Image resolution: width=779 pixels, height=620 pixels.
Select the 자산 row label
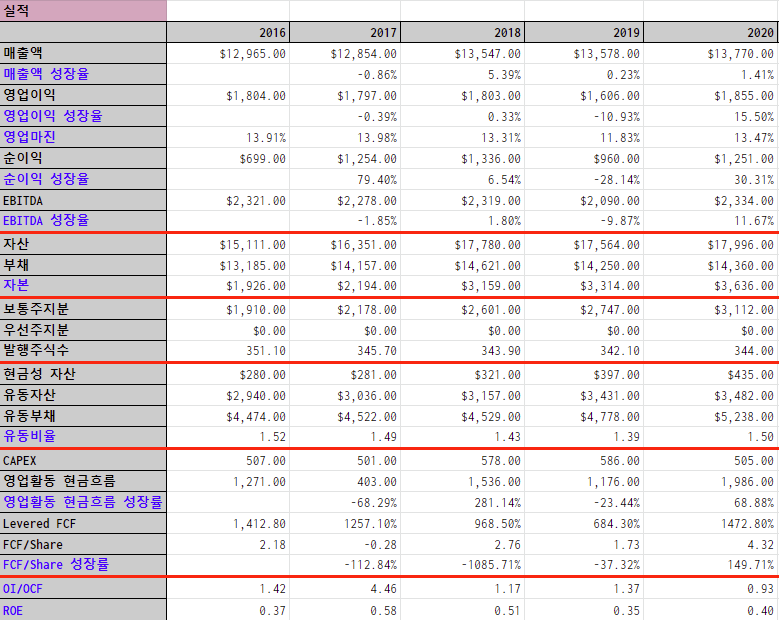coord(83,244)
